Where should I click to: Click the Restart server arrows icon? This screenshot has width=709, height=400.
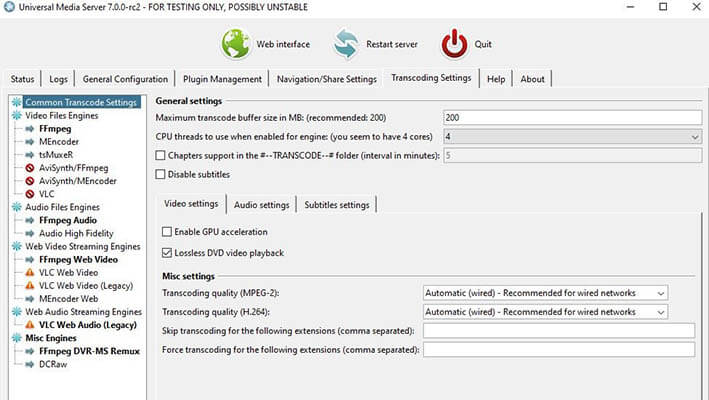pos(346,44)
